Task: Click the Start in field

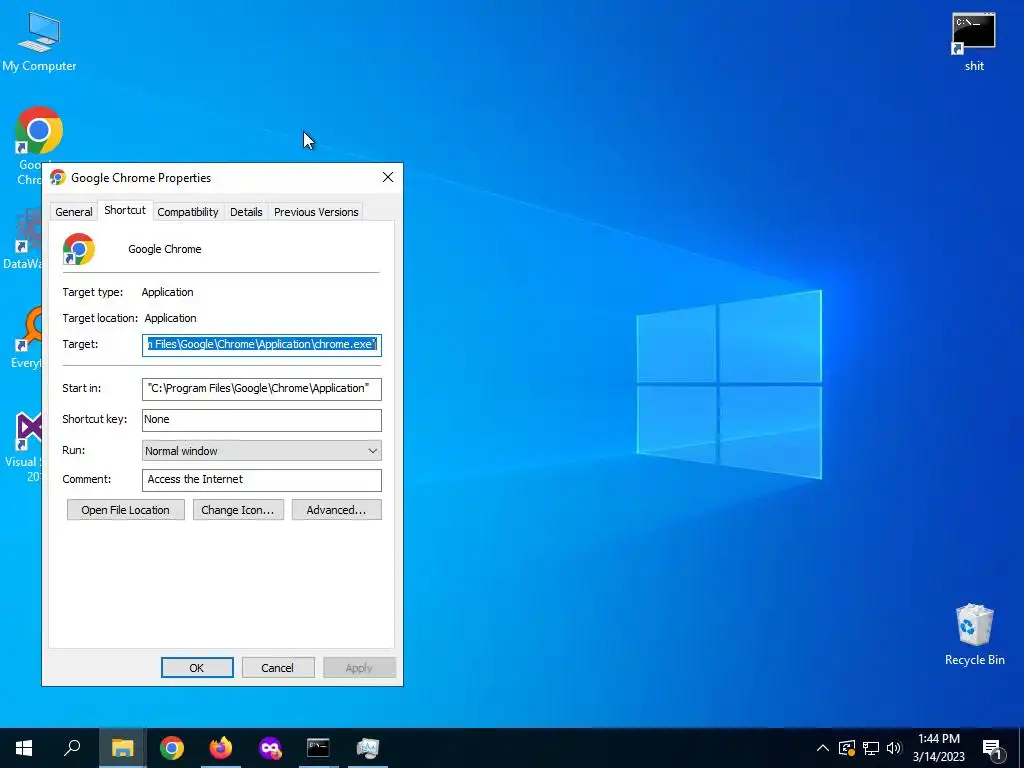Action: click(x=261, y=389)
